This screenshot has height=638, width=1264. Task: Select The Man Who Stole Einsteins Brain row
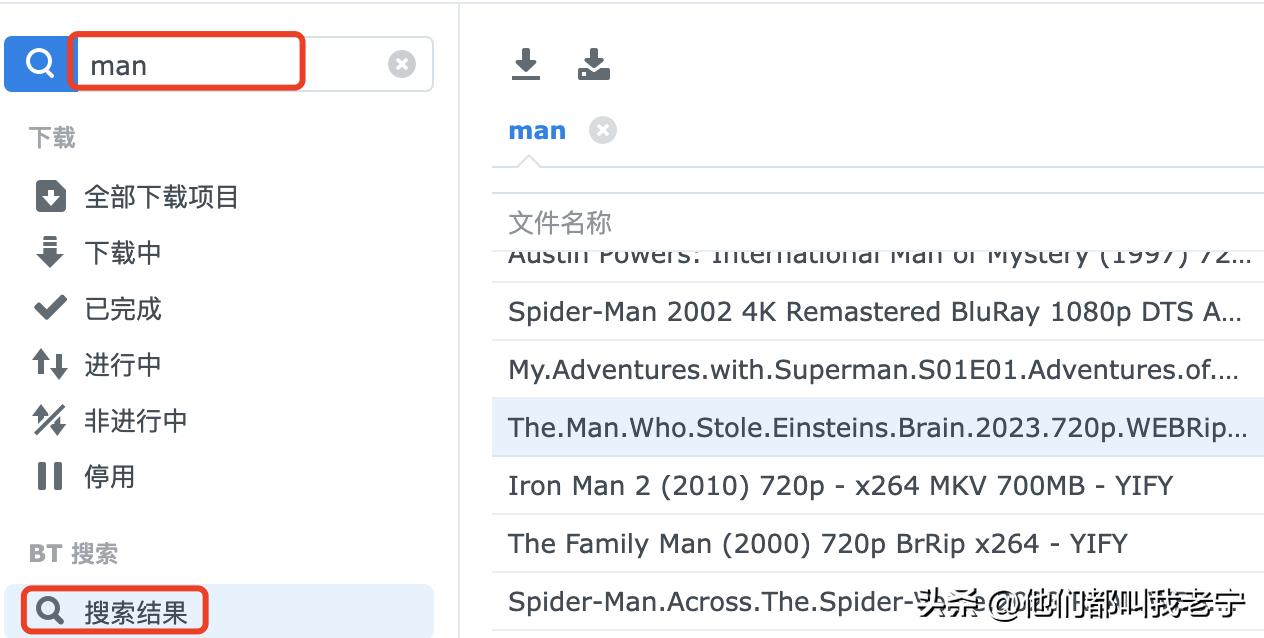tap(878, 428)
